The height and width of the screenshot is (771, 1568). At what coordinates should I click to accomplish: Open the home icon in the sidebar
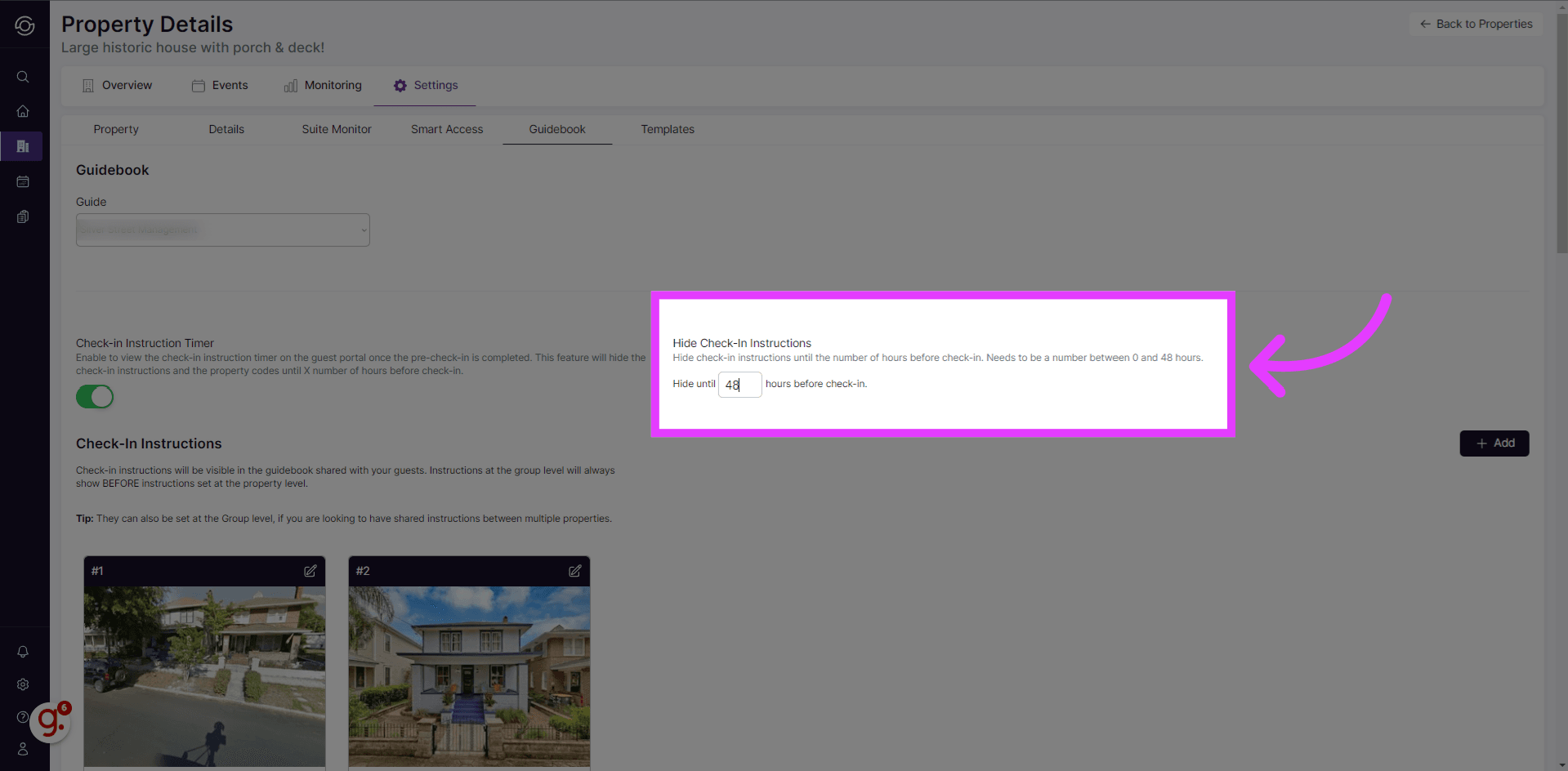pos(23,111)
